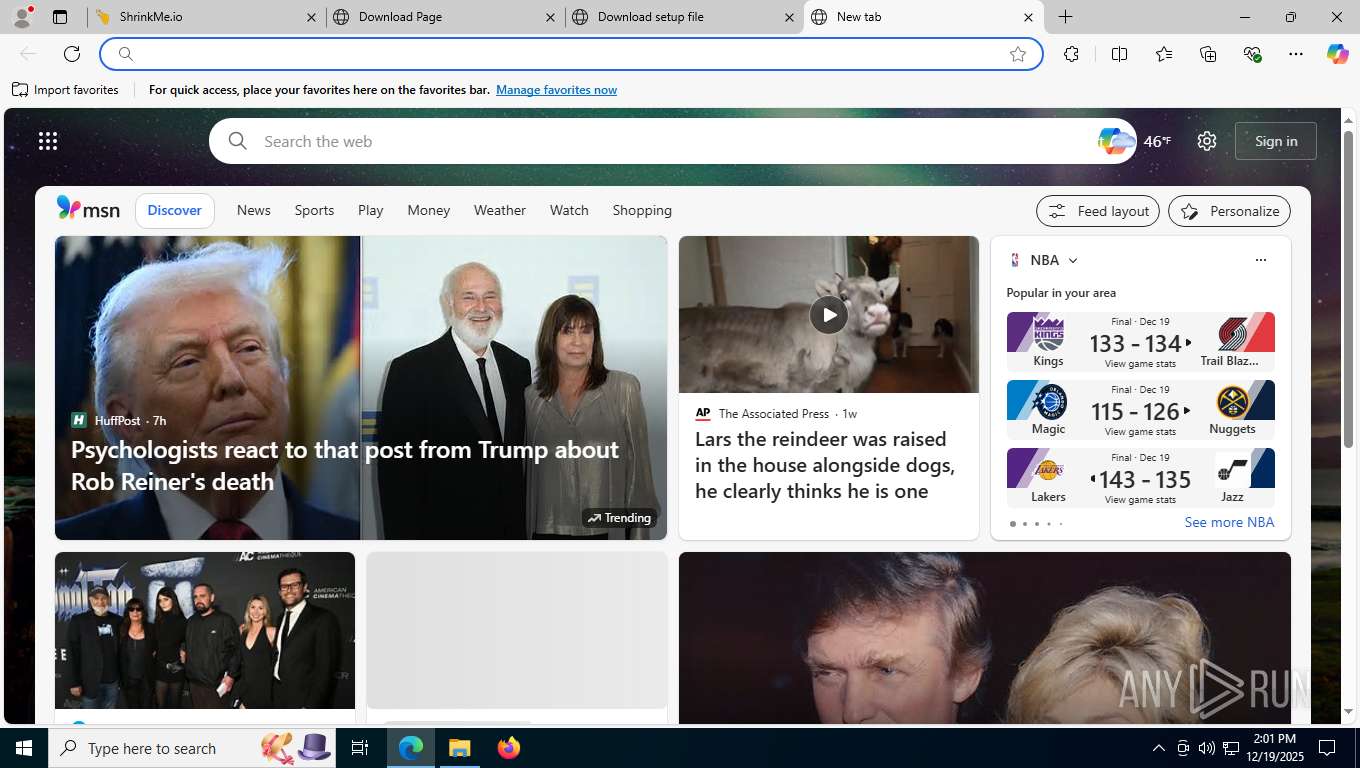Viewport: 1360px width, 768px height.
Task: Open a new tab with plus button
Action: point(1066,17)
